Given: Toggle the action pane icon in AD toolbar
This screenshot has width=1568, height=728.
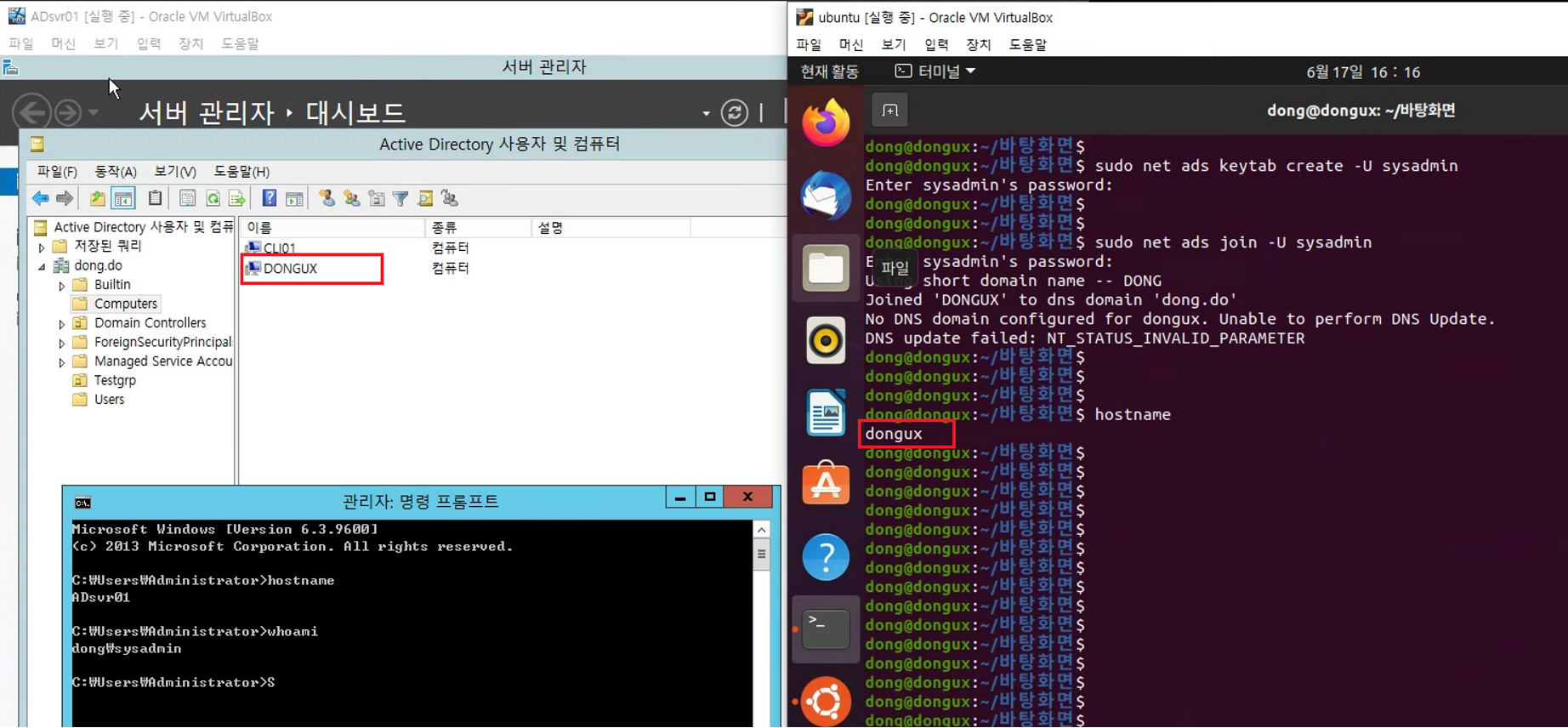Looking at the screenshot, I should click(x=294, y=199).
